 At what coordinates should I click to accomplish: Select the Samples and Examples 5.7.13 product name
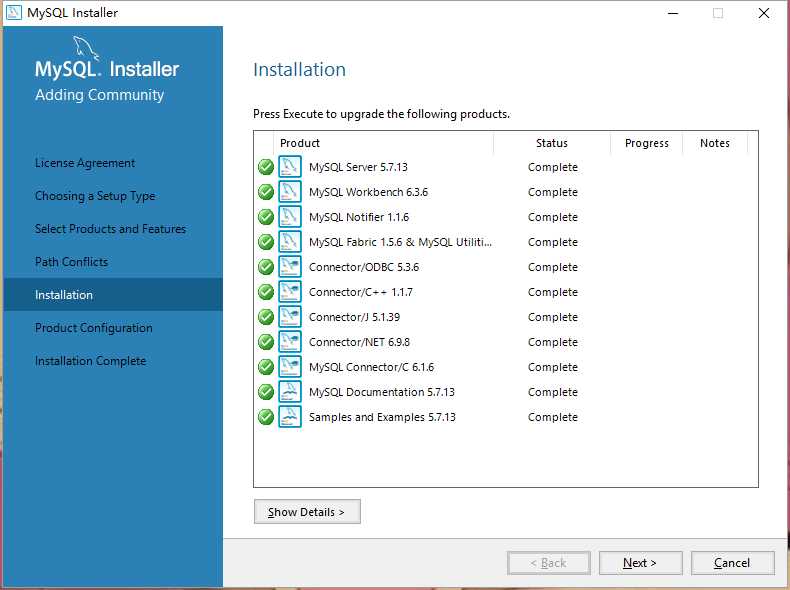click(x=382, y=417)
